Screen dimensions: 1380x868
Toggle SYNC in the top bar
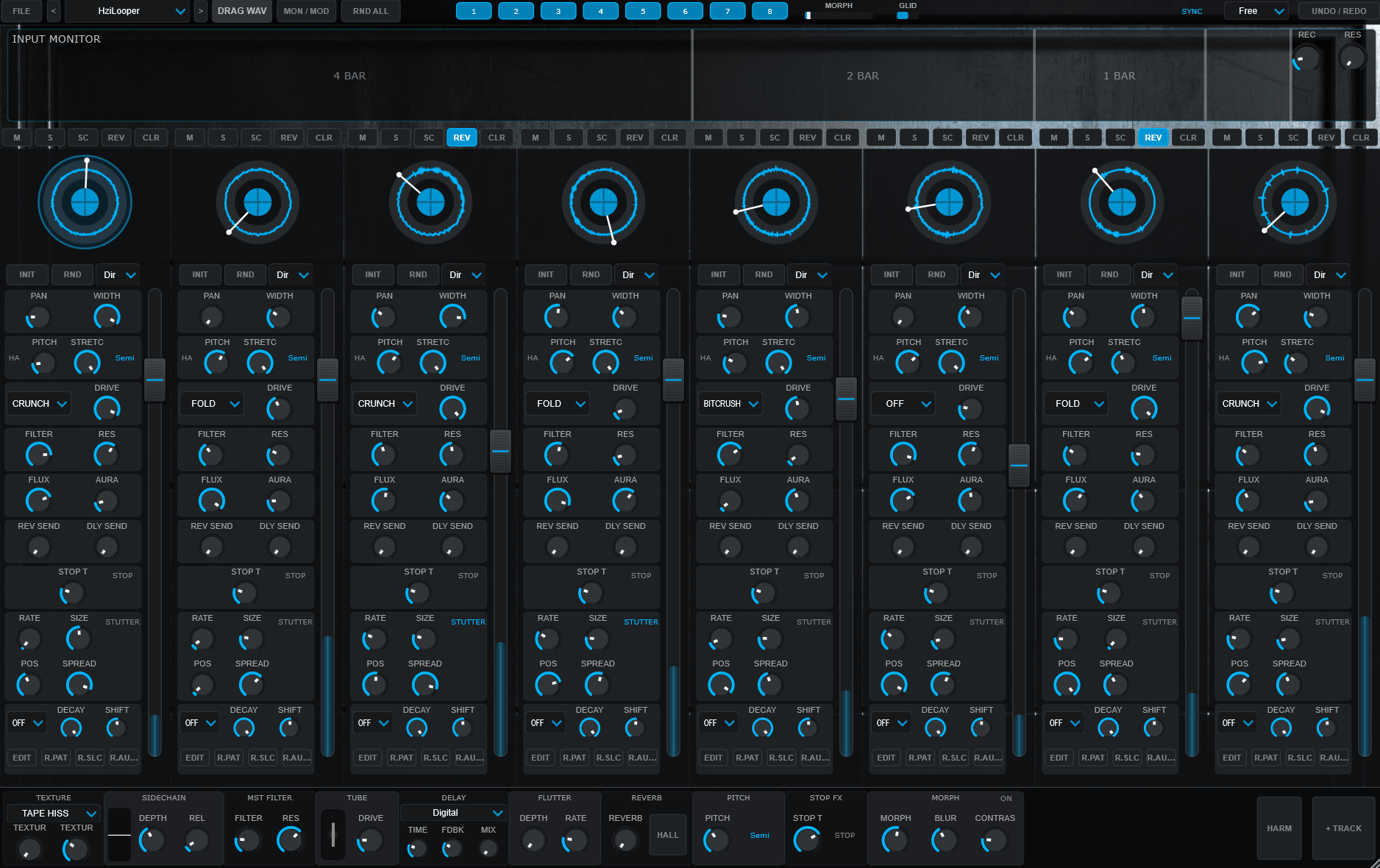[x=1192, y=11]
